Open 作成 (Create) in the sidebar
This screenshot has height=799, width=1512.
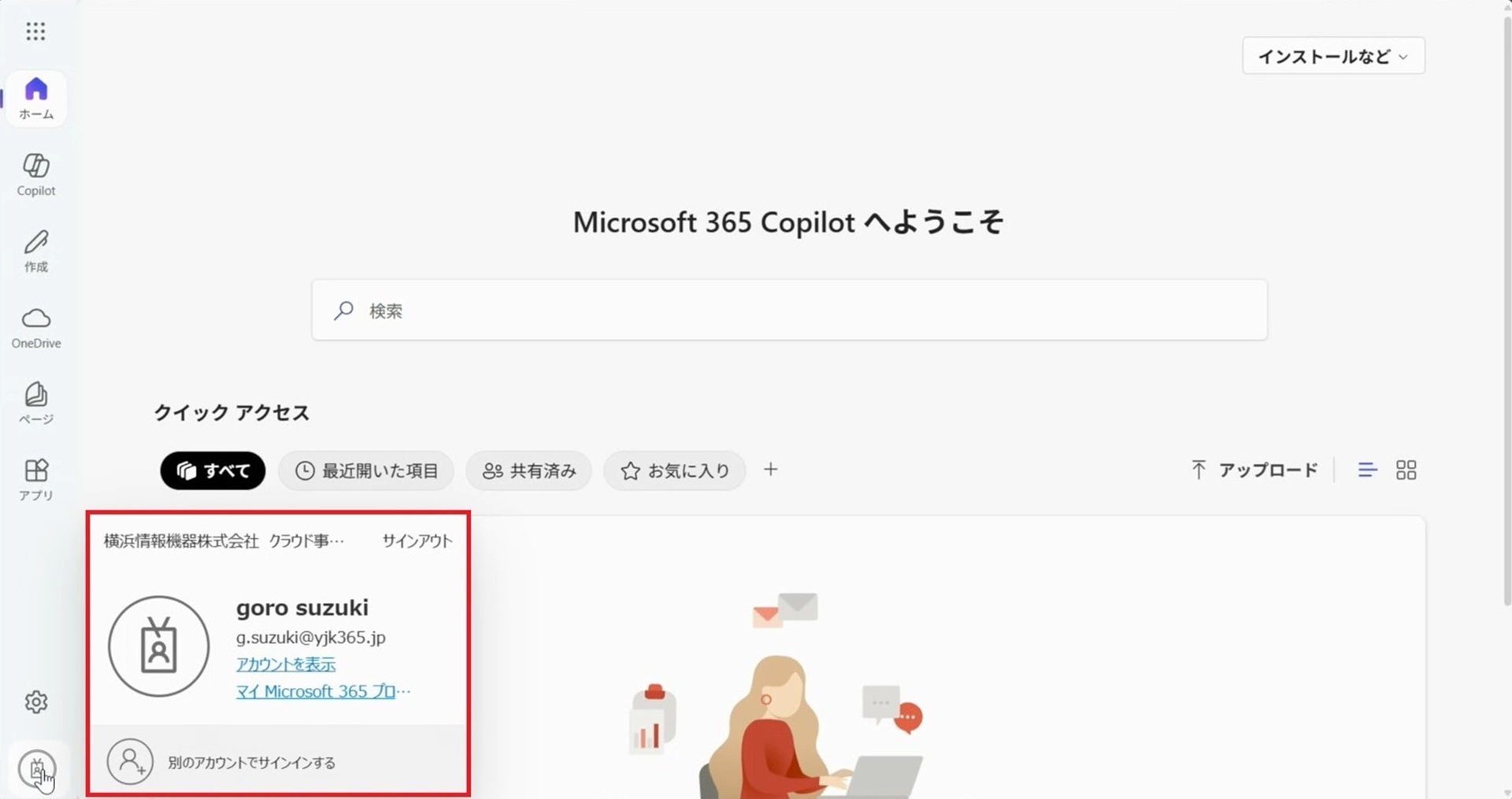pyautogui.click(x=36, y=251)
